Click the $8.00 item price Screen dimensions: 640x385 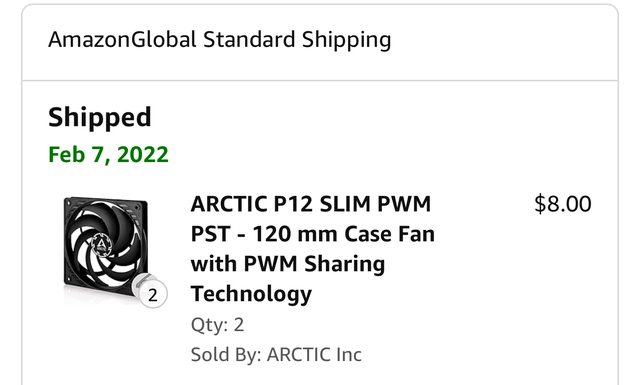(x=562, y=204)
